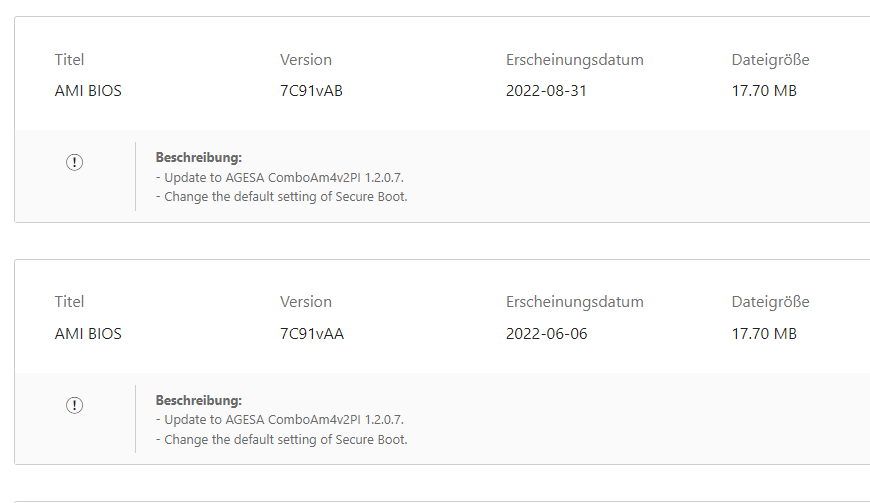Click the Dateigröße label in the 7C91vAA entry

770,302
